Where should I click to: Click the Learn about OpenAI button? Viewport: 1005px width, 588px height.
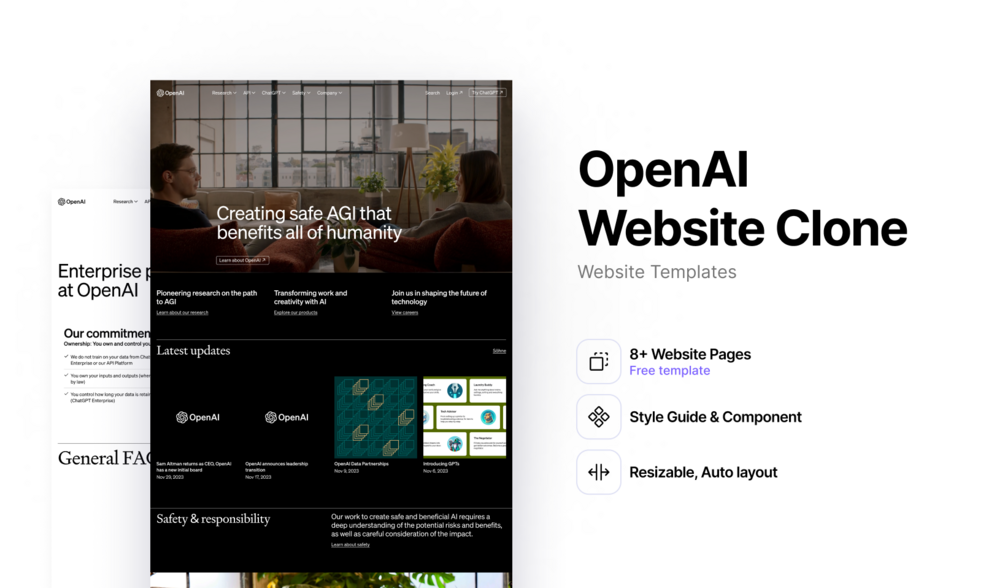(x=242, y=260)
